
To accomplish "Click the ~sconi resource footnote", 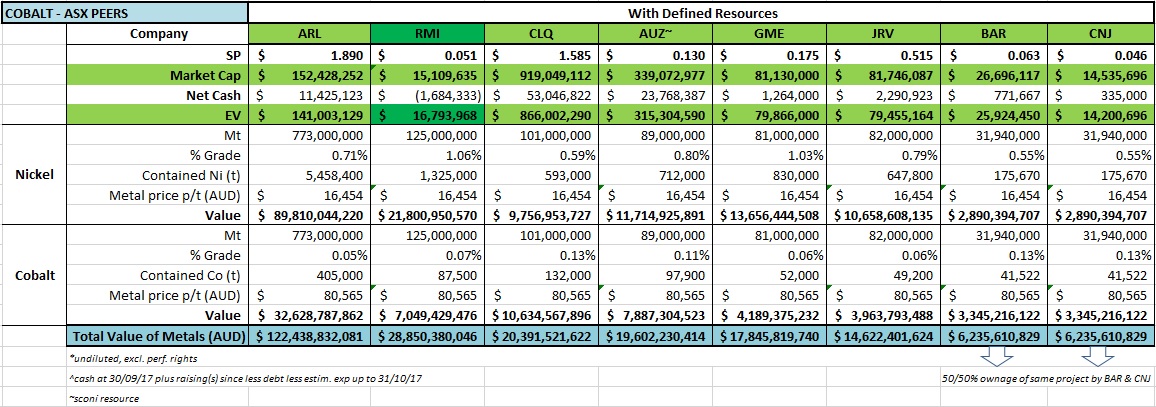I will [103, 398].
